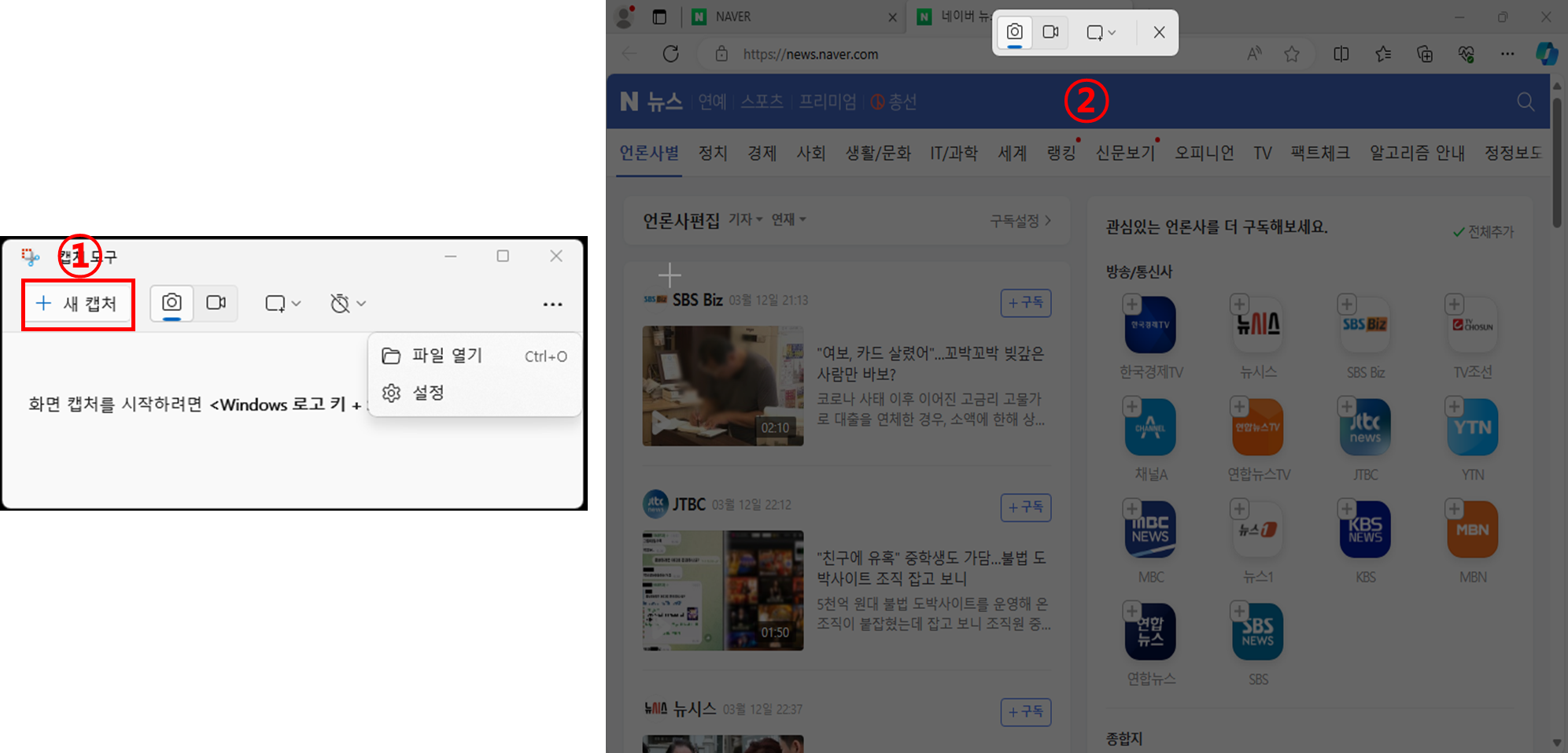This screenshot has width=1568, height=753.
Task: Play the SBS Biz video thumbnail 02:10
Action: coord(723,386)
